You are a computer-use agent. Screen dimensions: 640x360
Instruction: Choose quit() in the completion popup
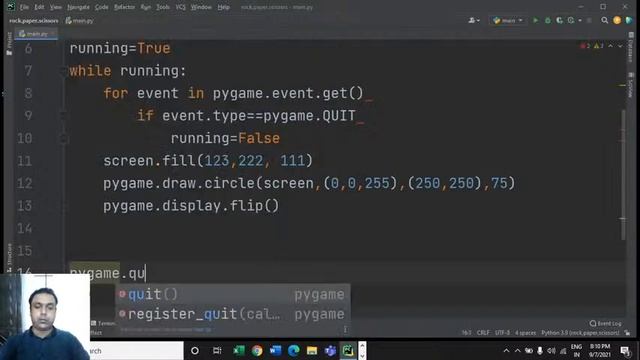[233, 294]
